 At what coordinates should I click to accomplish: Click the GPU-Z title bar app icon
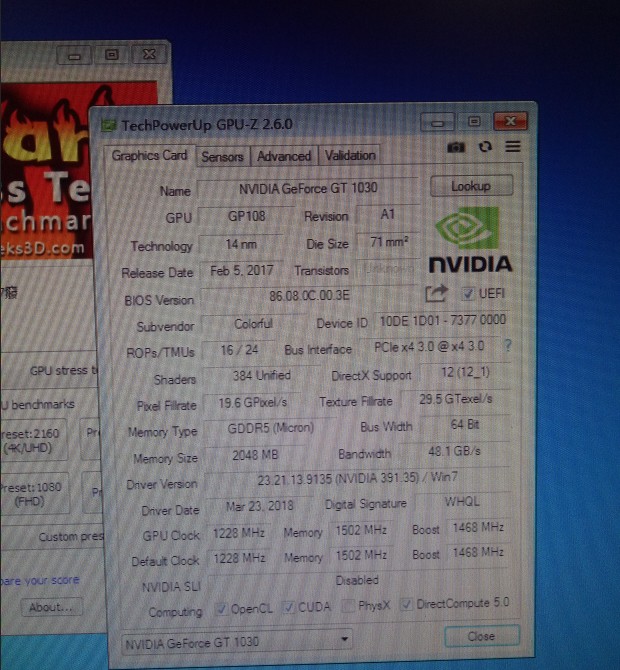tap(109, 126)
